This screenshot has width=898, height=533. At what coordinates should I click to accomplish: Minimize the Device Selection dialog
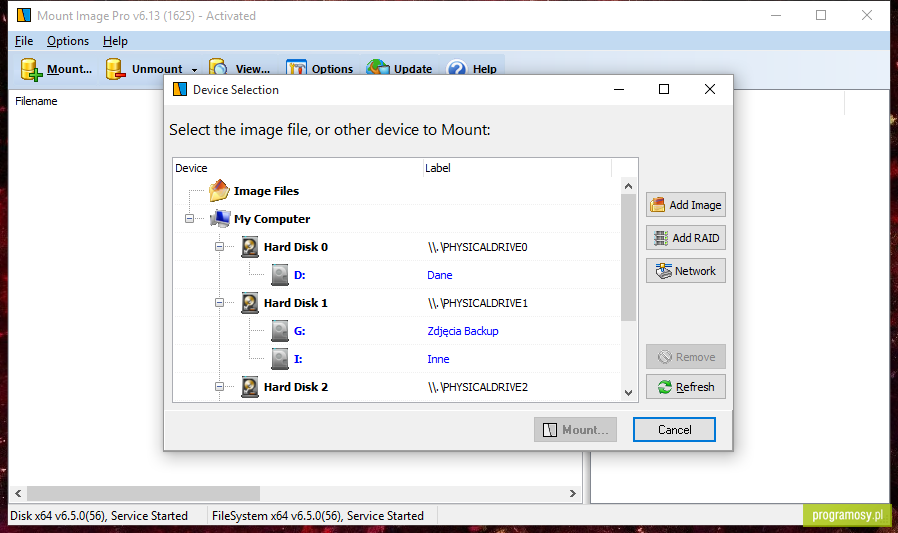[619, 89]
